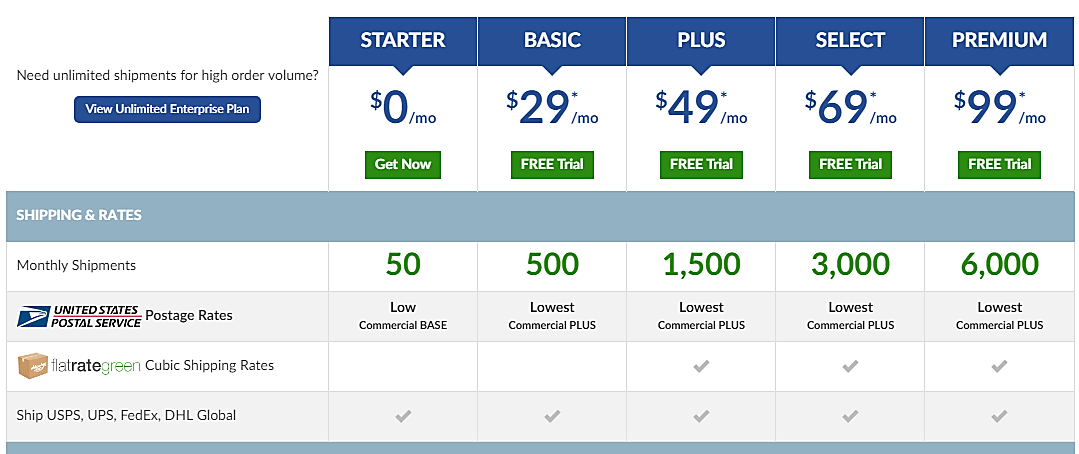Click Get Now under the STARTER plan
This screenshot has width=1079, height=454.
[403, 164]
